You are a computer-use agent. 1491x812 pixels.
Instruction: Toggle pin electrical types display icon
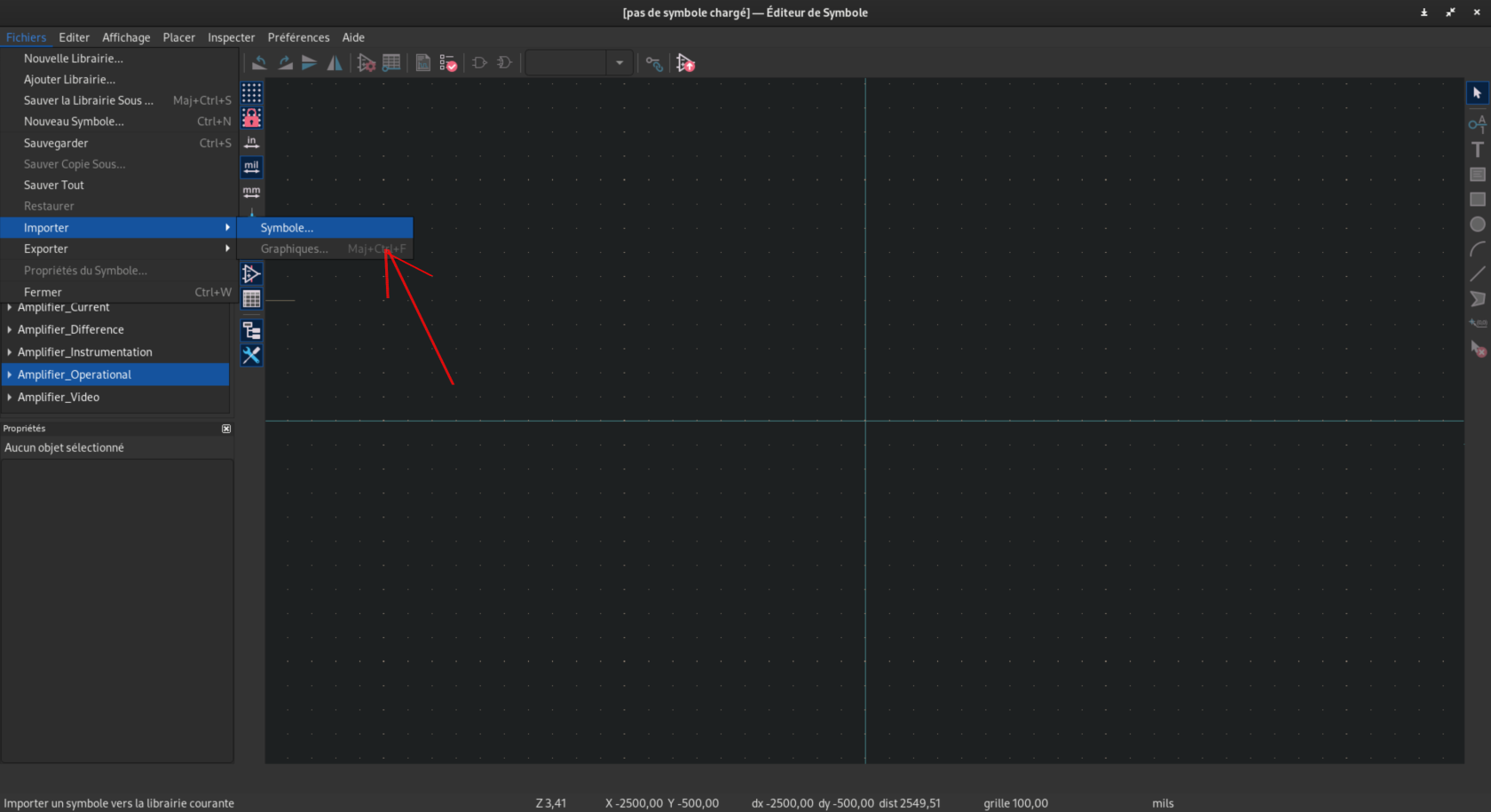coord(252,274)
